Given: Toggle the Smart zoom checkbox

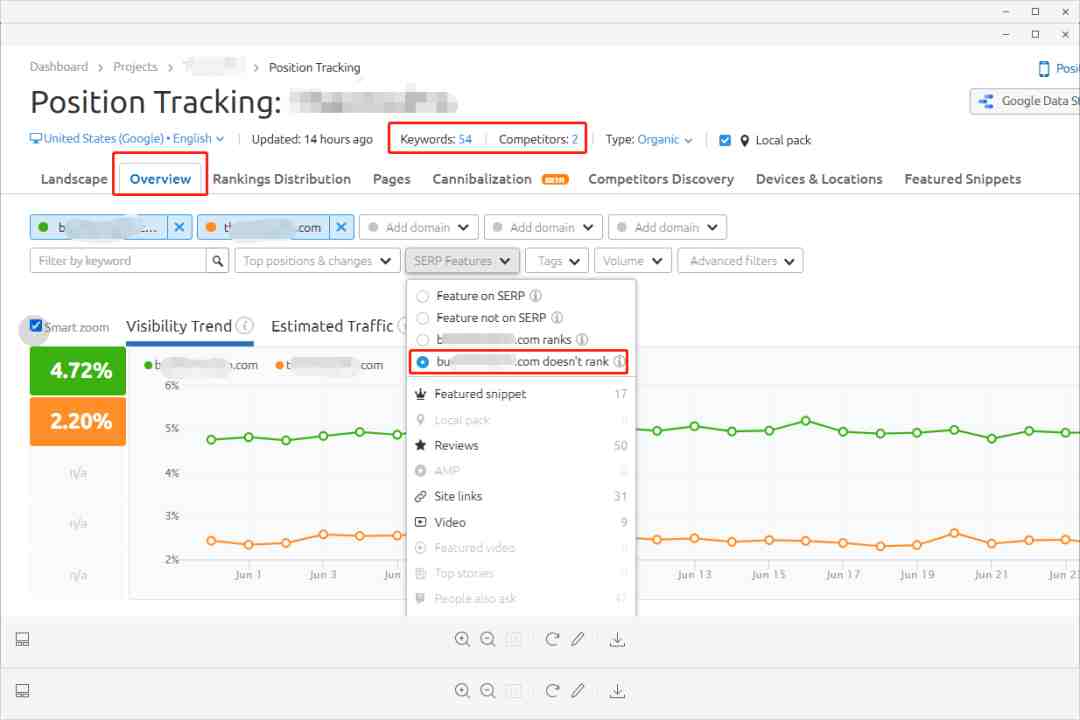Looking at the screenshot, I should click(x=36, y=325).
